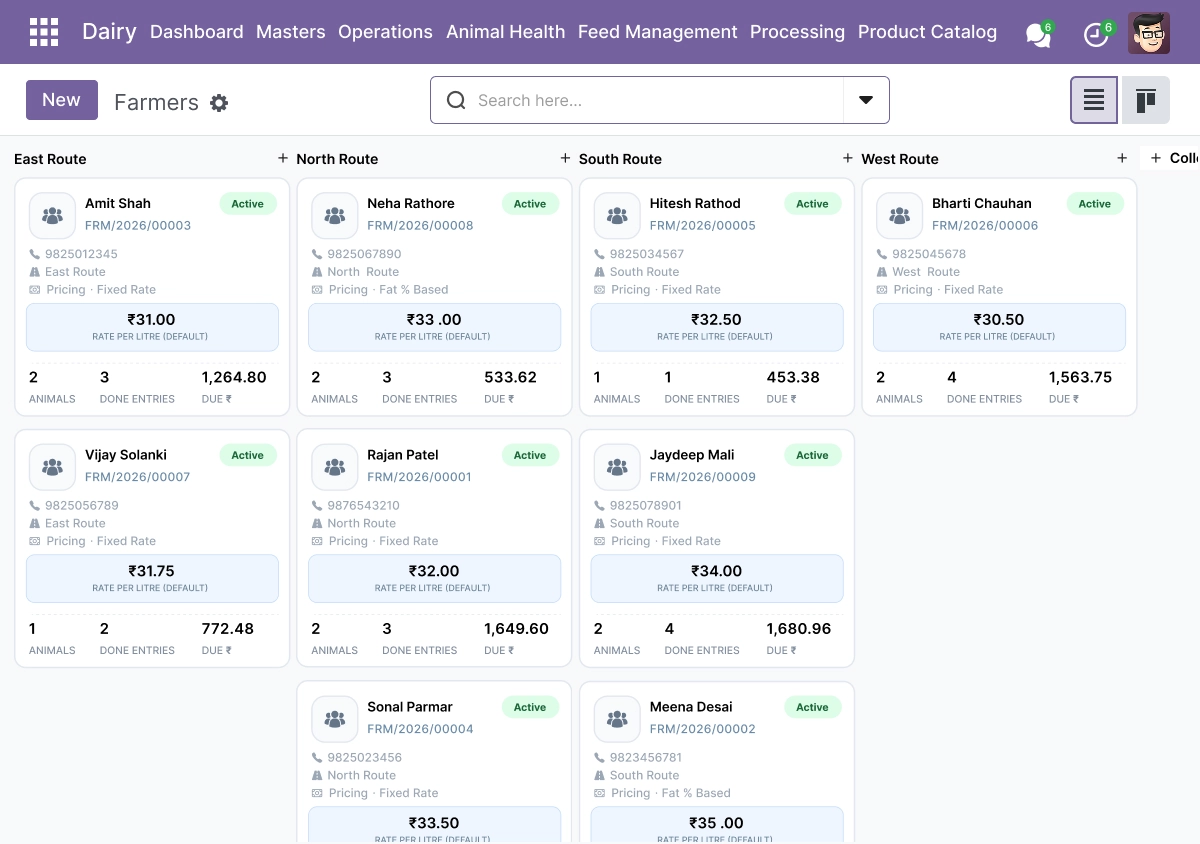
Task: Open the messages chat icon
Action: point(1039,33)
